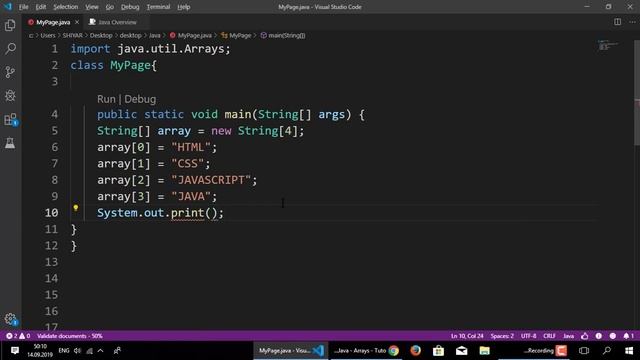Open the File menu

point(23,7)
